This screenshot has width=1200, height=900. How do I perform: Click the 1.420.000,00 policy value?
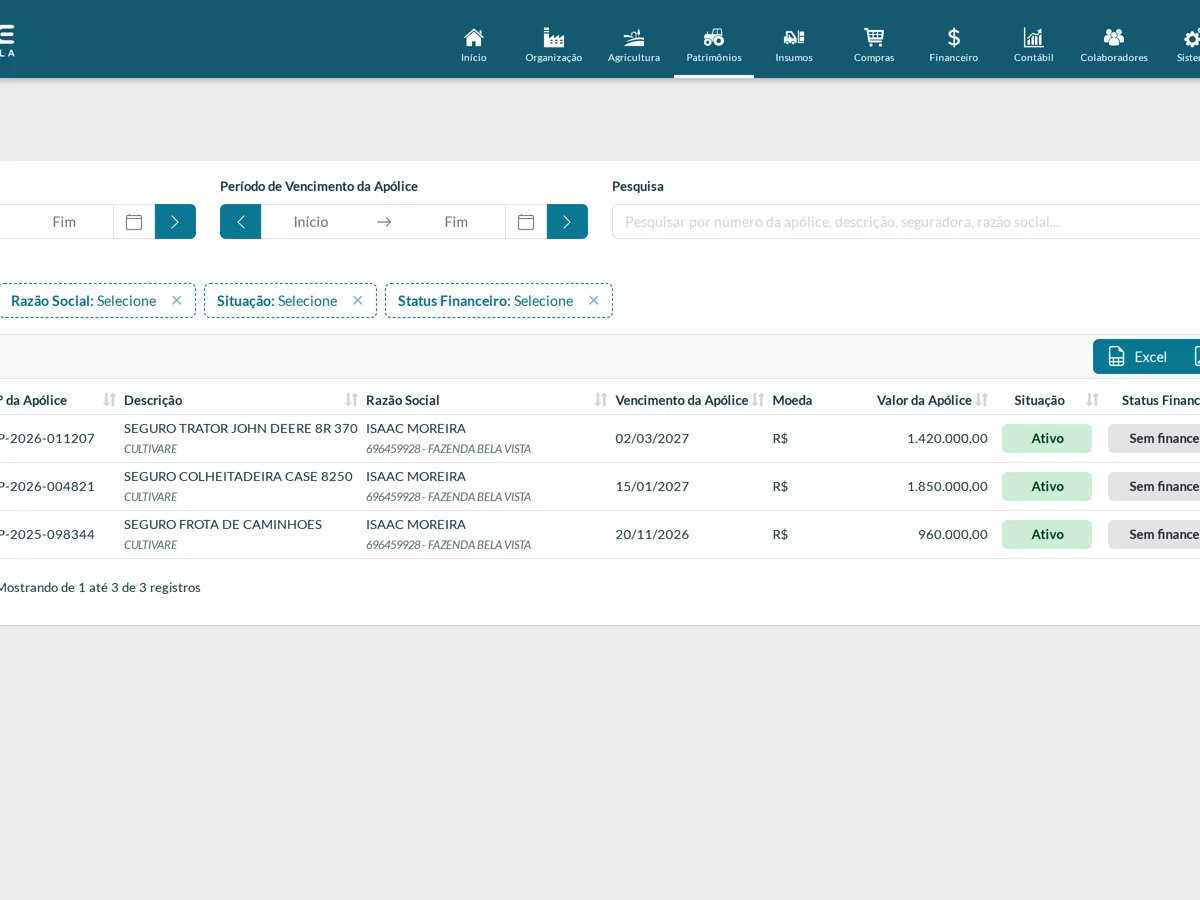947,438
